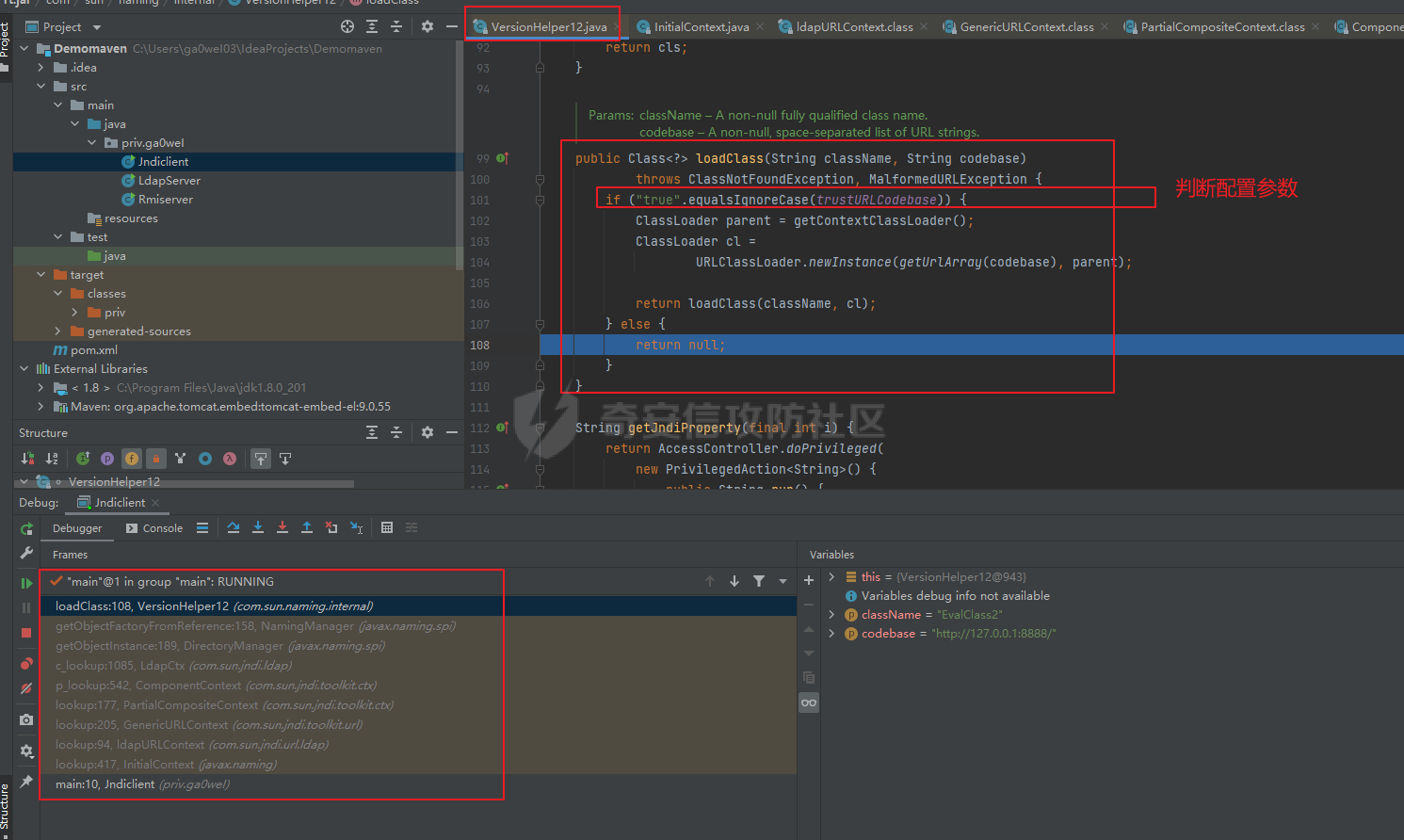Collapse the target folder
The width and height of the screenshot is (1404, 840).
tap(40, 274)
